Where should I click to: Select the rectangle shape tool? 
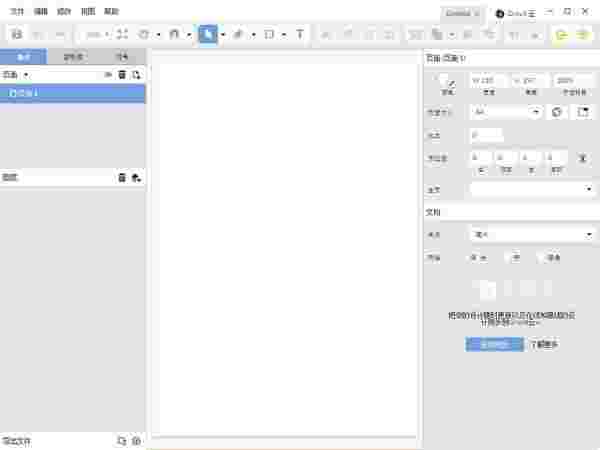coord(269,34)
